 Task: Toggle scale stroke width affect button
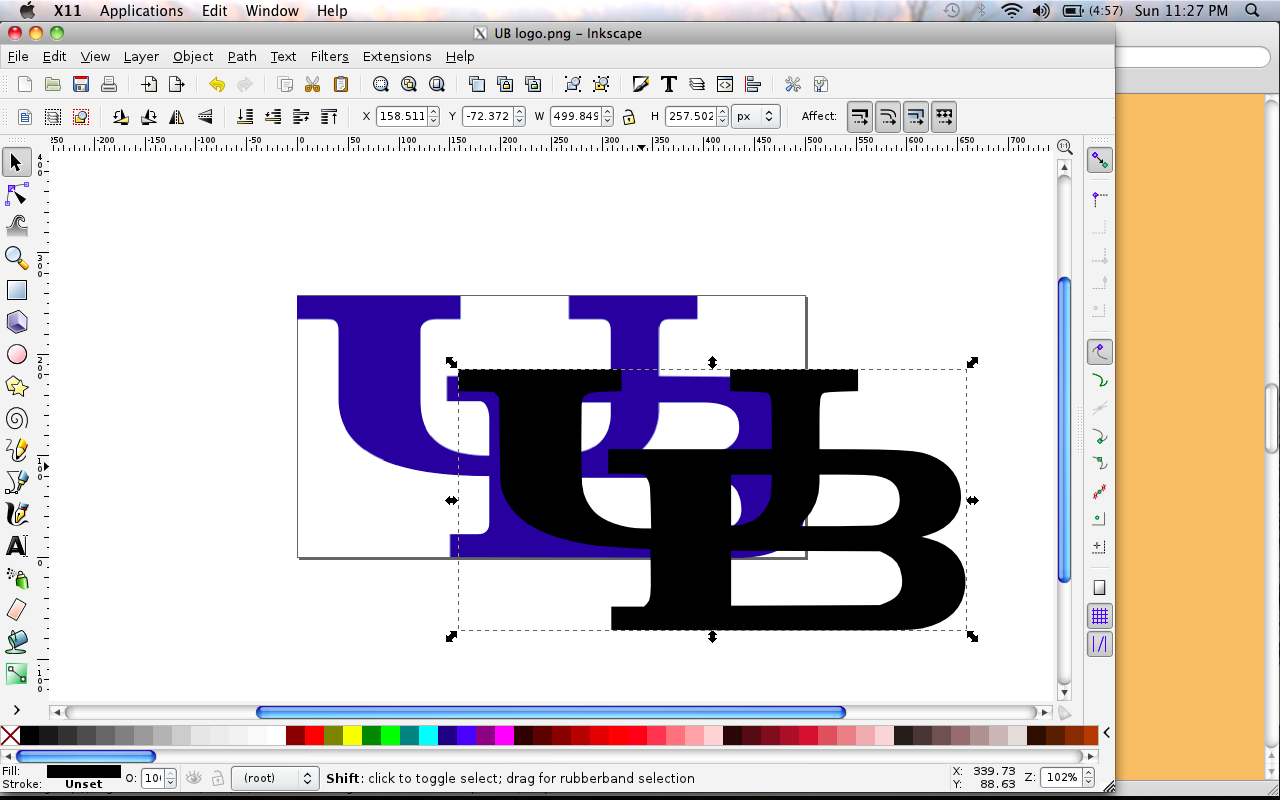[860, 116]
